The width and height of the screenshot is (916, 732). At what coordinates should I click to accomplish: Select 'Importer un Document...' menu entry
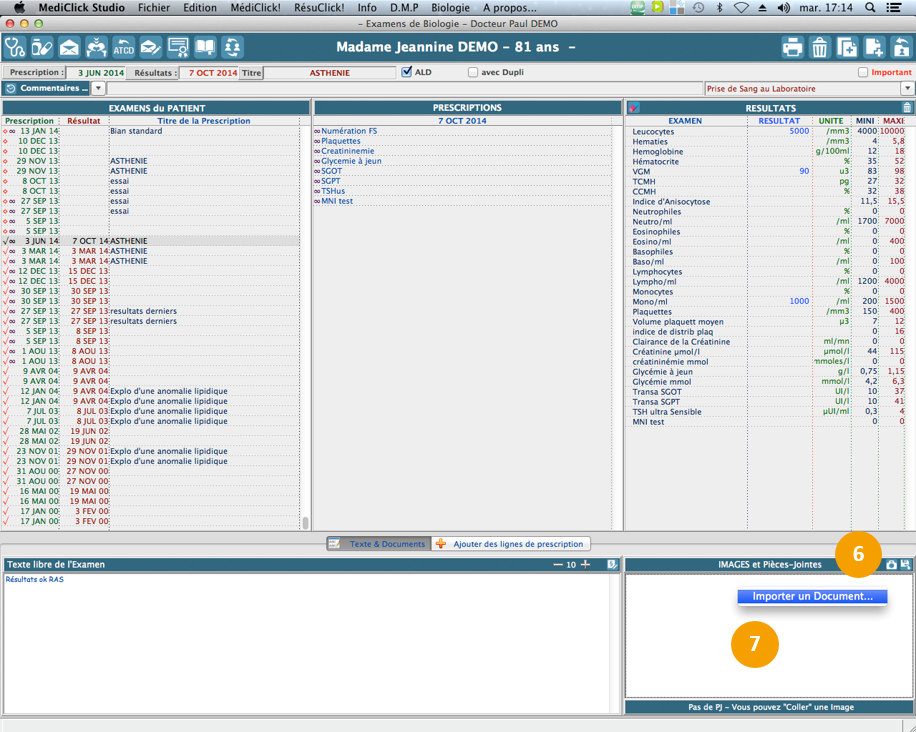(811, 597)
